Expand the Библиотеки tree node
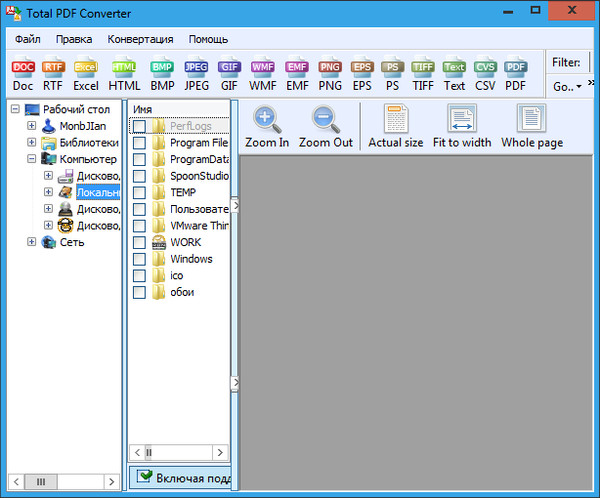 (x=32, y=142)
